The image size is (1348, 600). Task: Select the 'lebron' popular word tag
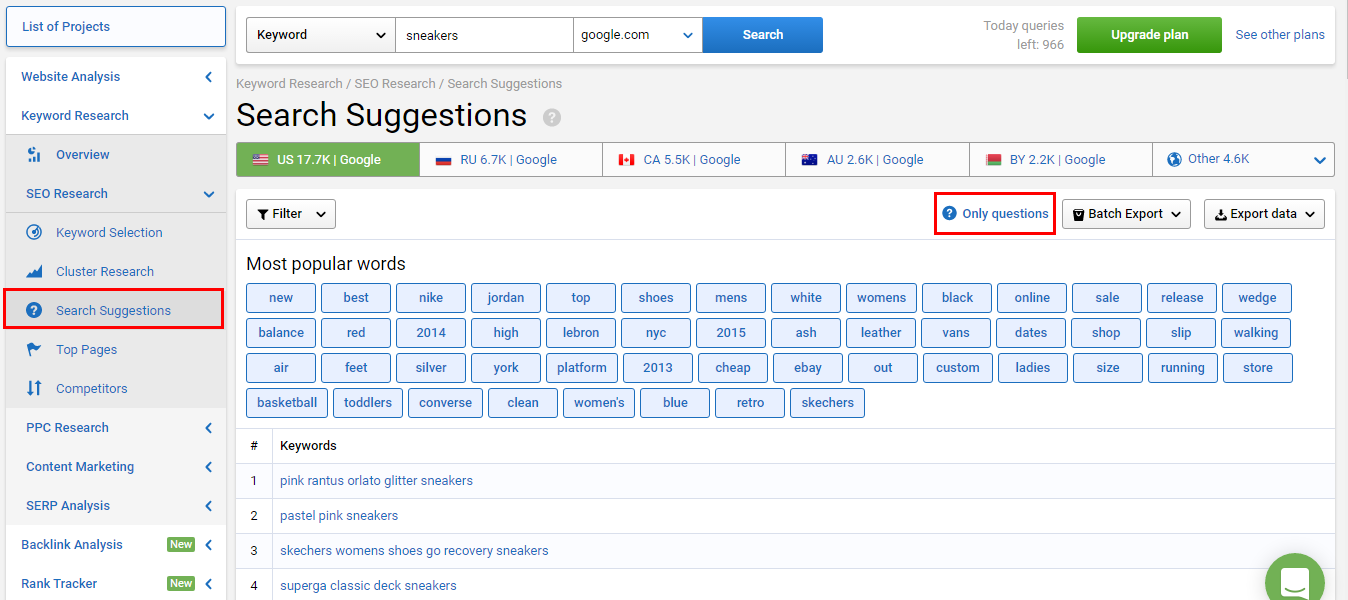click(x=581, y=333)
